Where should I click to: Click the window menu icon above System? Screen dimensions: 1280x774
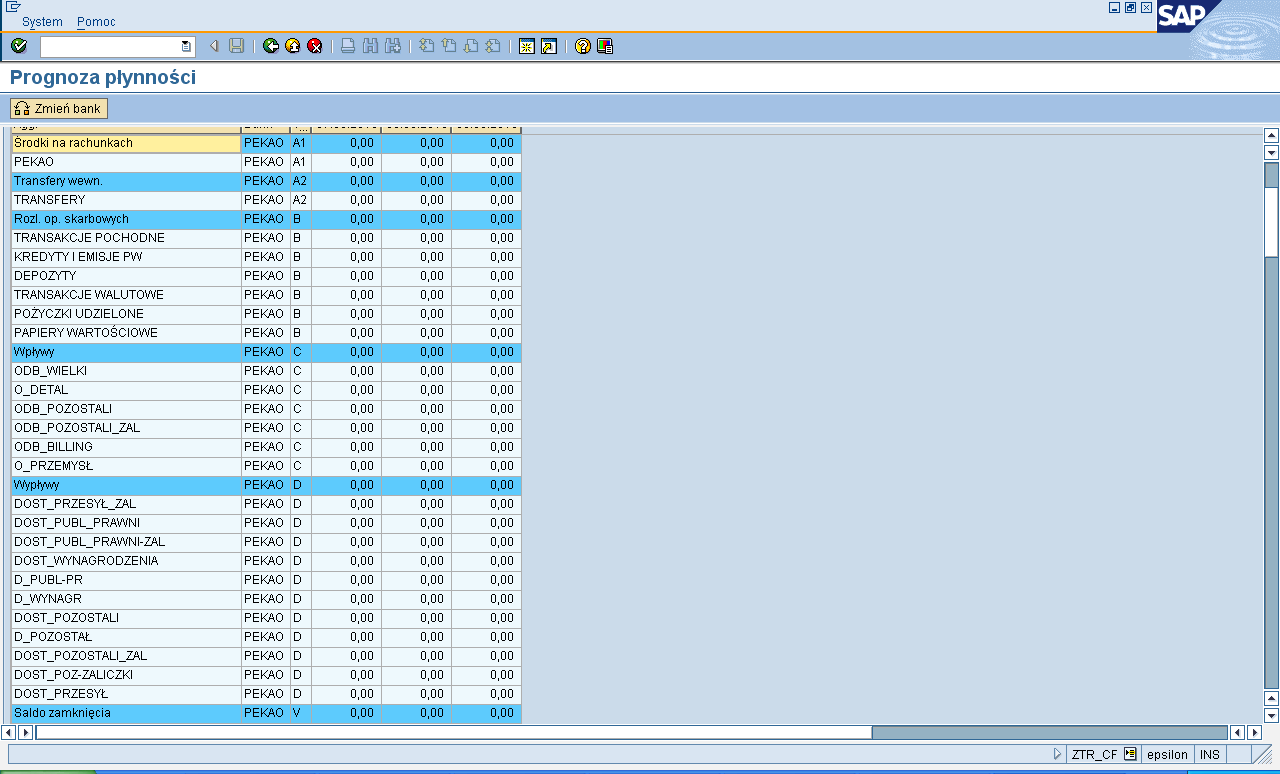[13, 7]
